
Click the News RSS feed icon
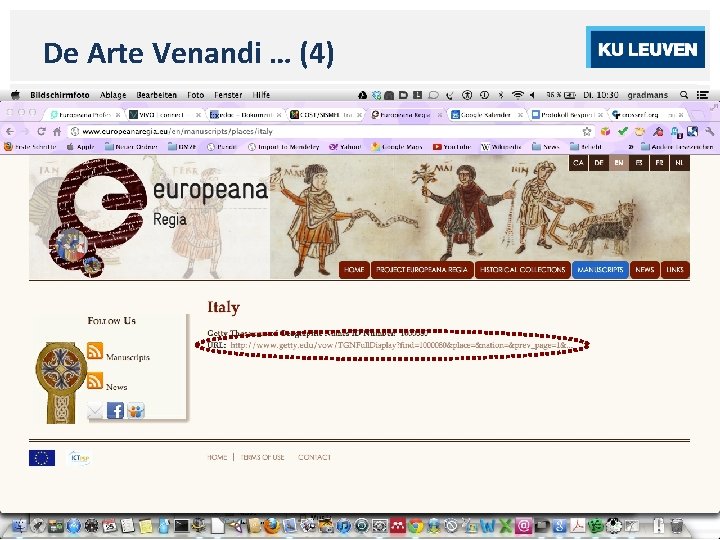tap(95, 381)
